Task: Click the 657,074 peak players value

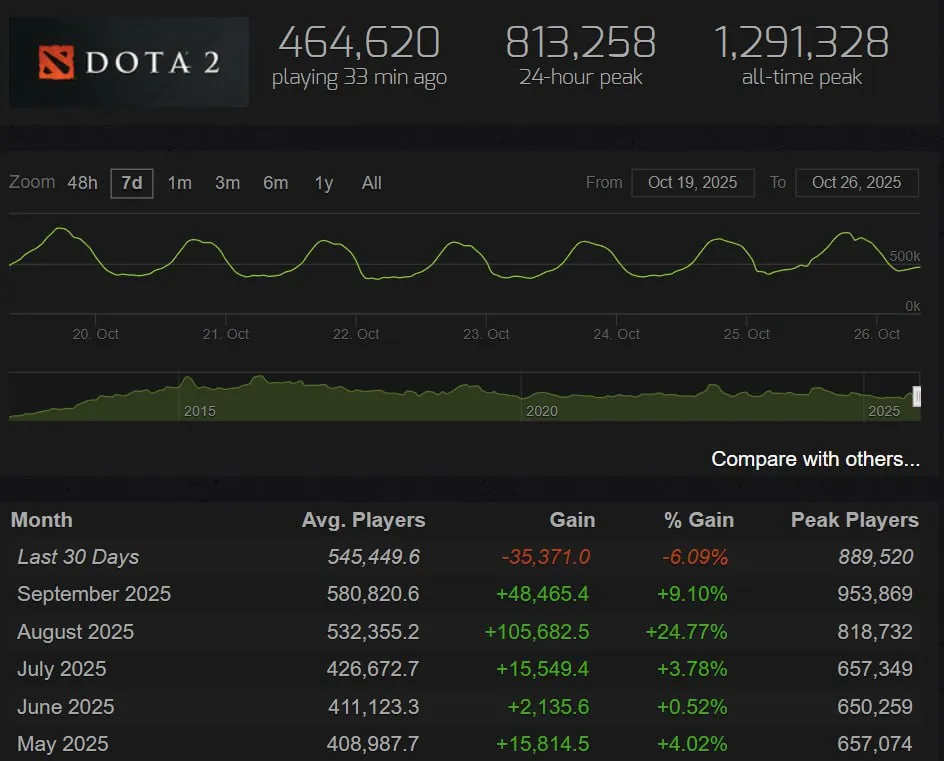Action: (875, 744)
